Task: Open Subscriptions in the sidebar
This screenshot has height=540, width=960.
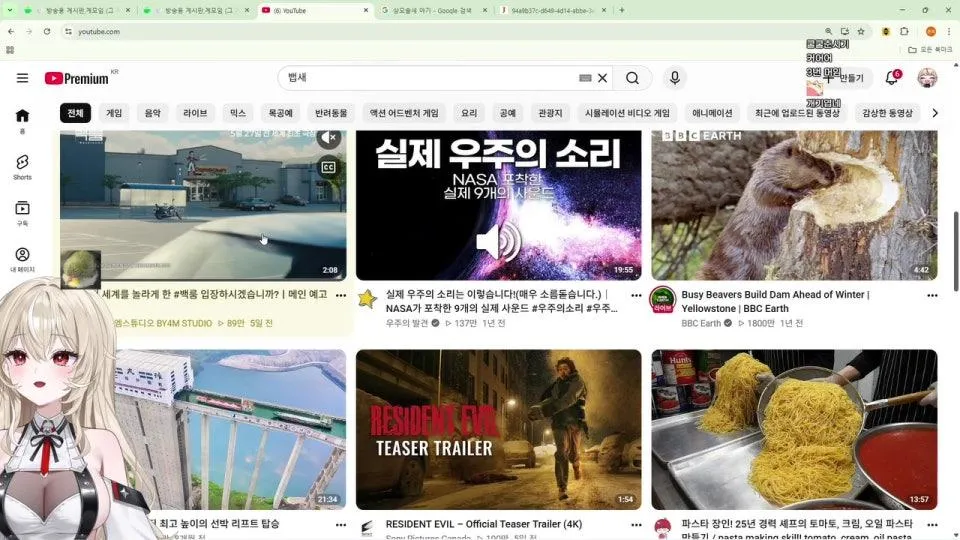Action: click(x=22, y=213)
